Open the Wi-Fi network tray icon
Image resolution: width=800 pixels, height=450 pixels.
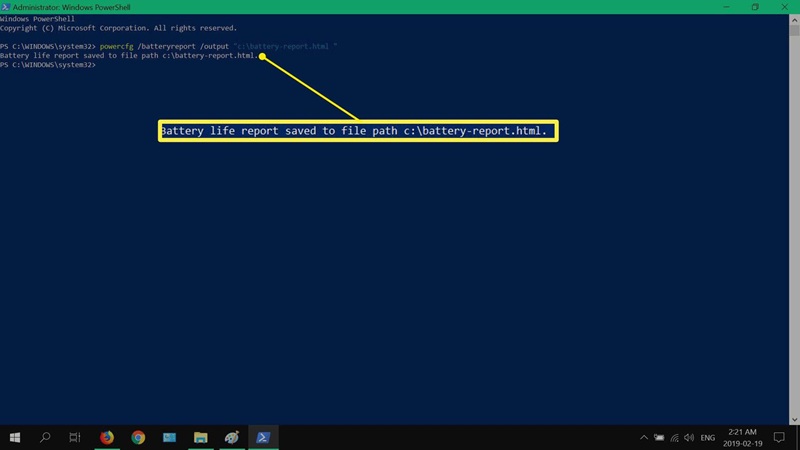tap(674, 438)
